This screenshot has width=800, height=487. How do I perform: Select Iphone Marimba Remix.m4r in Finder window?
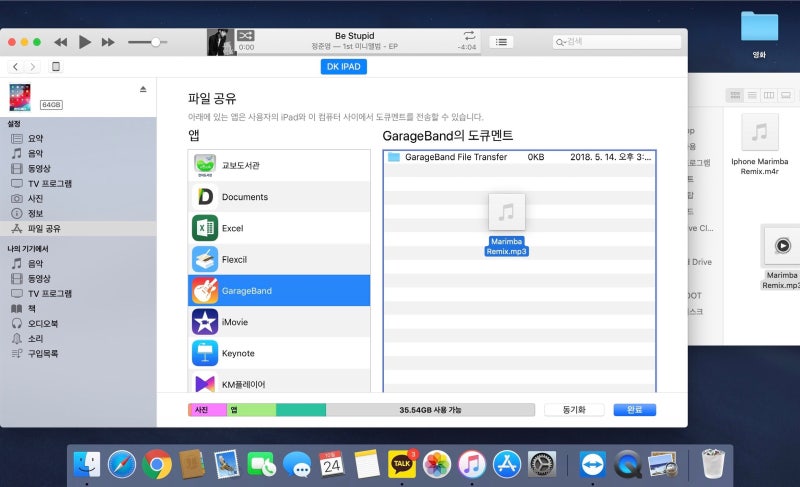759,145
